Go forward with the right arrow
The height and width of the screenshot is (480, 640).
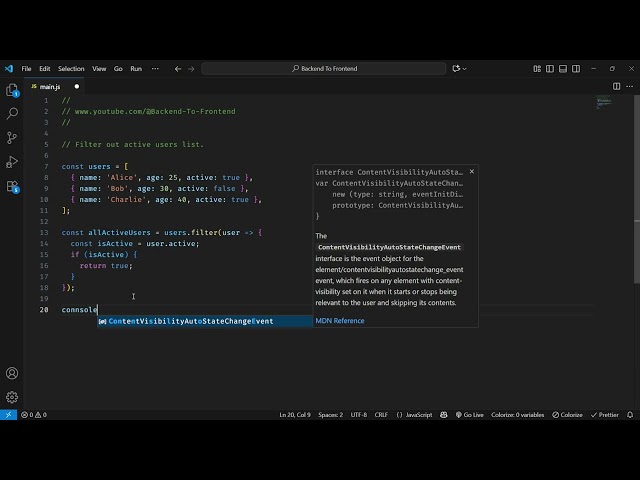point(191,69)
